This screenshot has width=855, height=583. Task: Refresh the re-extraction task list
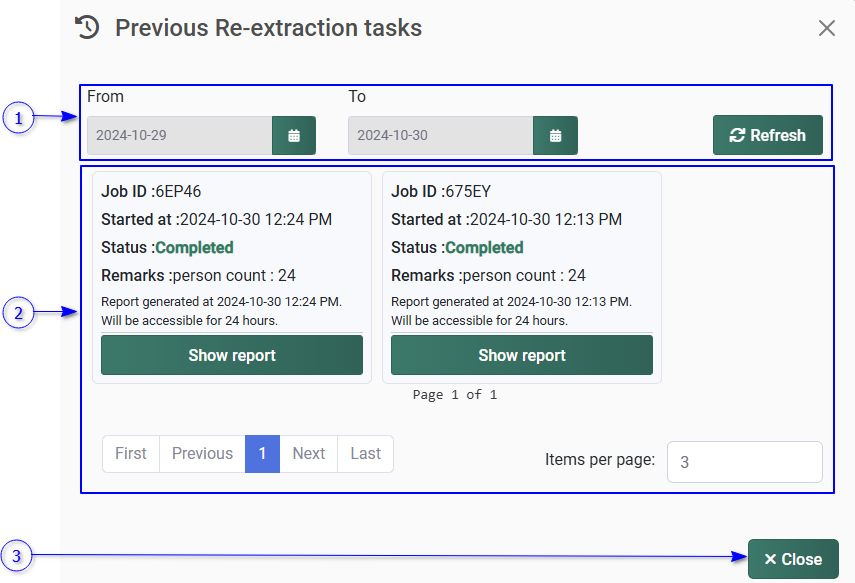pyautogui.click(x=767, y=136)
